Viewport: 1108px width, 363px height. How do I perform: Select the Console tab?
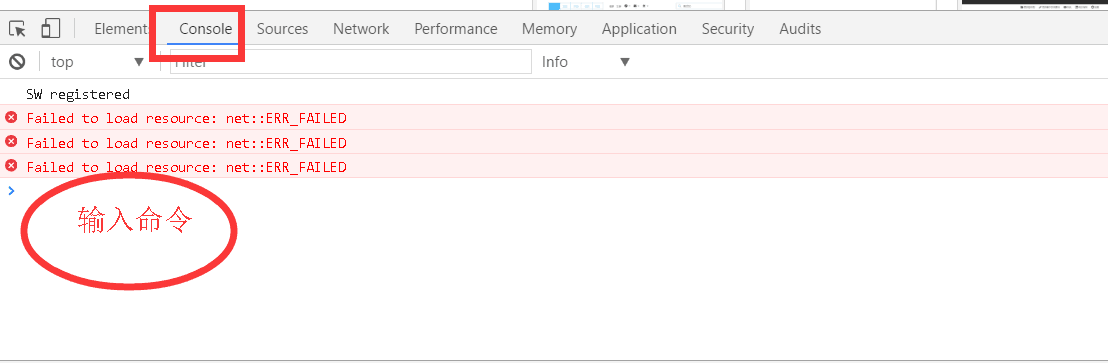(206, 29)
